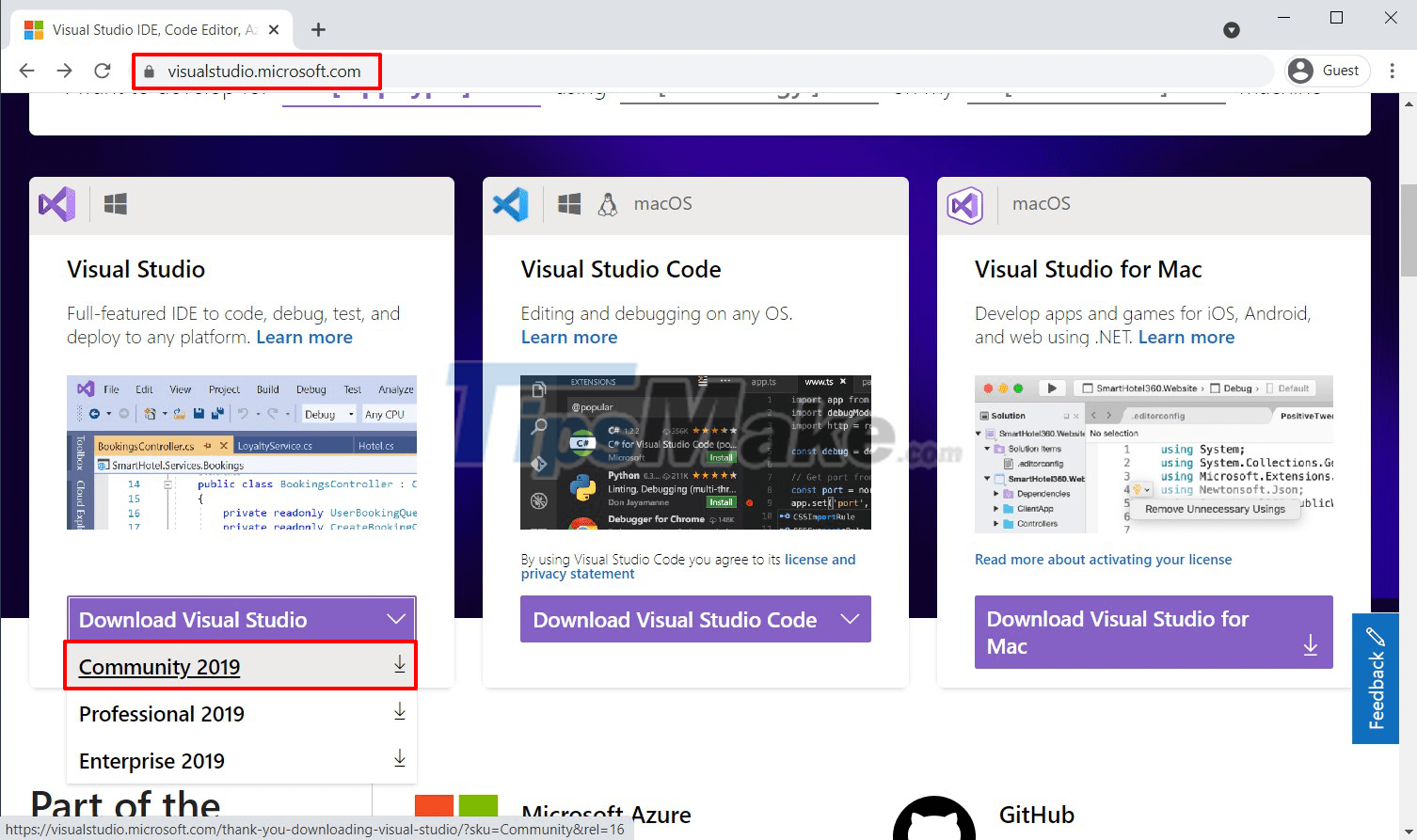Image resolution: width=1417 pixels, height=840 pixels.
Task: Select Enterprise 2019 download option
Action: pos(242,760)
